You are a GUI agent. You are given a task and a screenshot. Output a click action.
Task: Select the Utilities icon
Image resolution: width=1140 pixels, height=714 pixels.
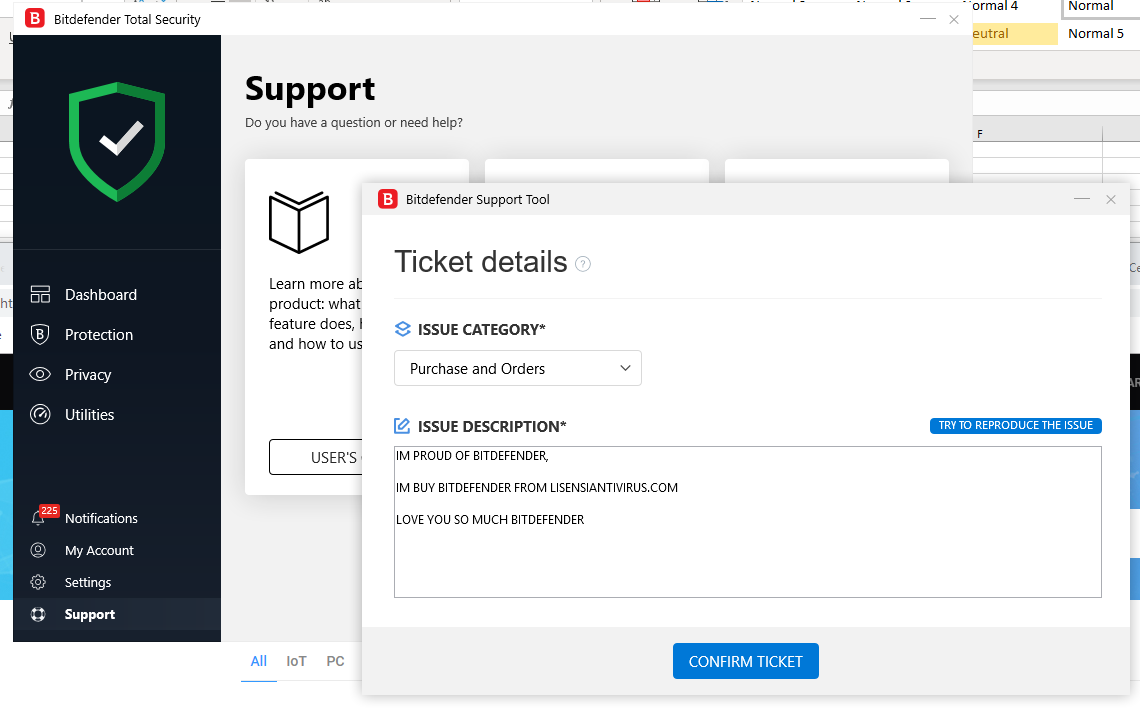pos(41,414)
